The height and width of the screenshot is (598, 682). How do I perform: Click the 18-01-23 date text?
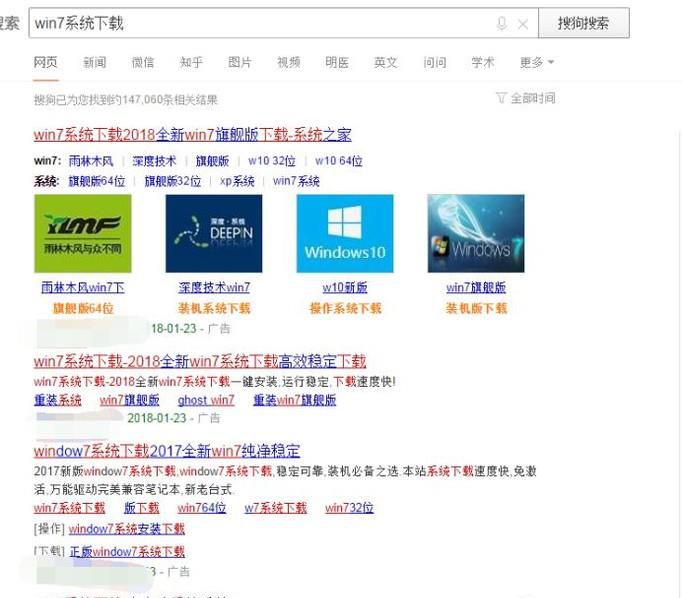click(x=174, y=329)
